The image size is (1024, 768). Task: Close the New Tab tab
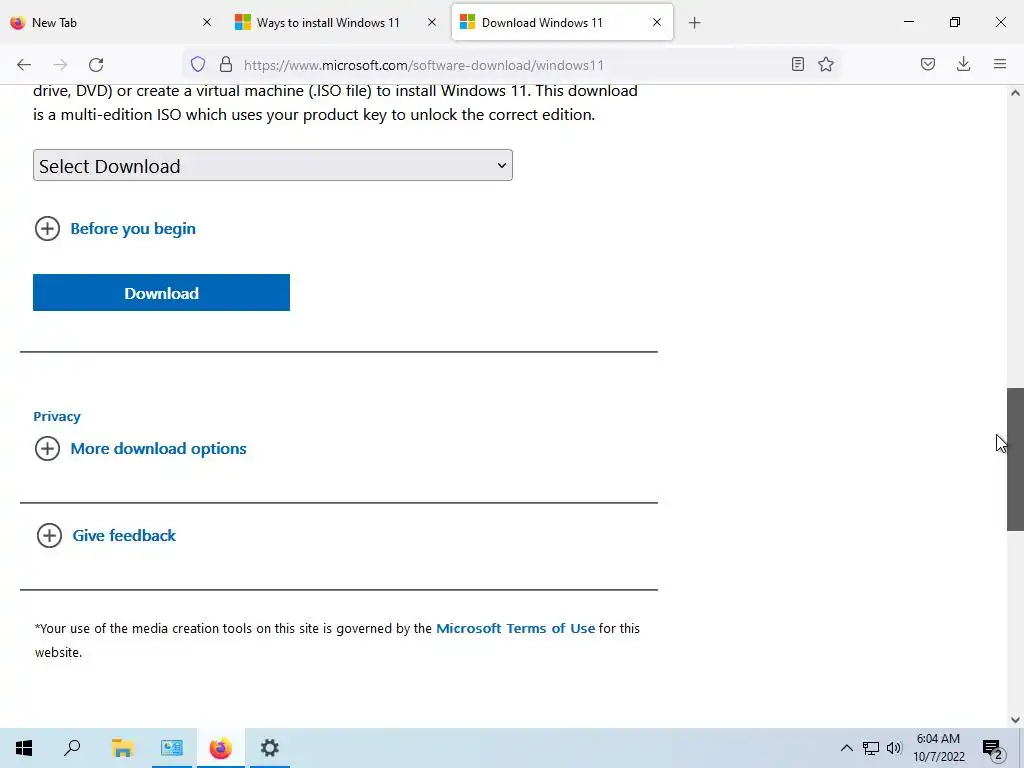tap(207, 22)
